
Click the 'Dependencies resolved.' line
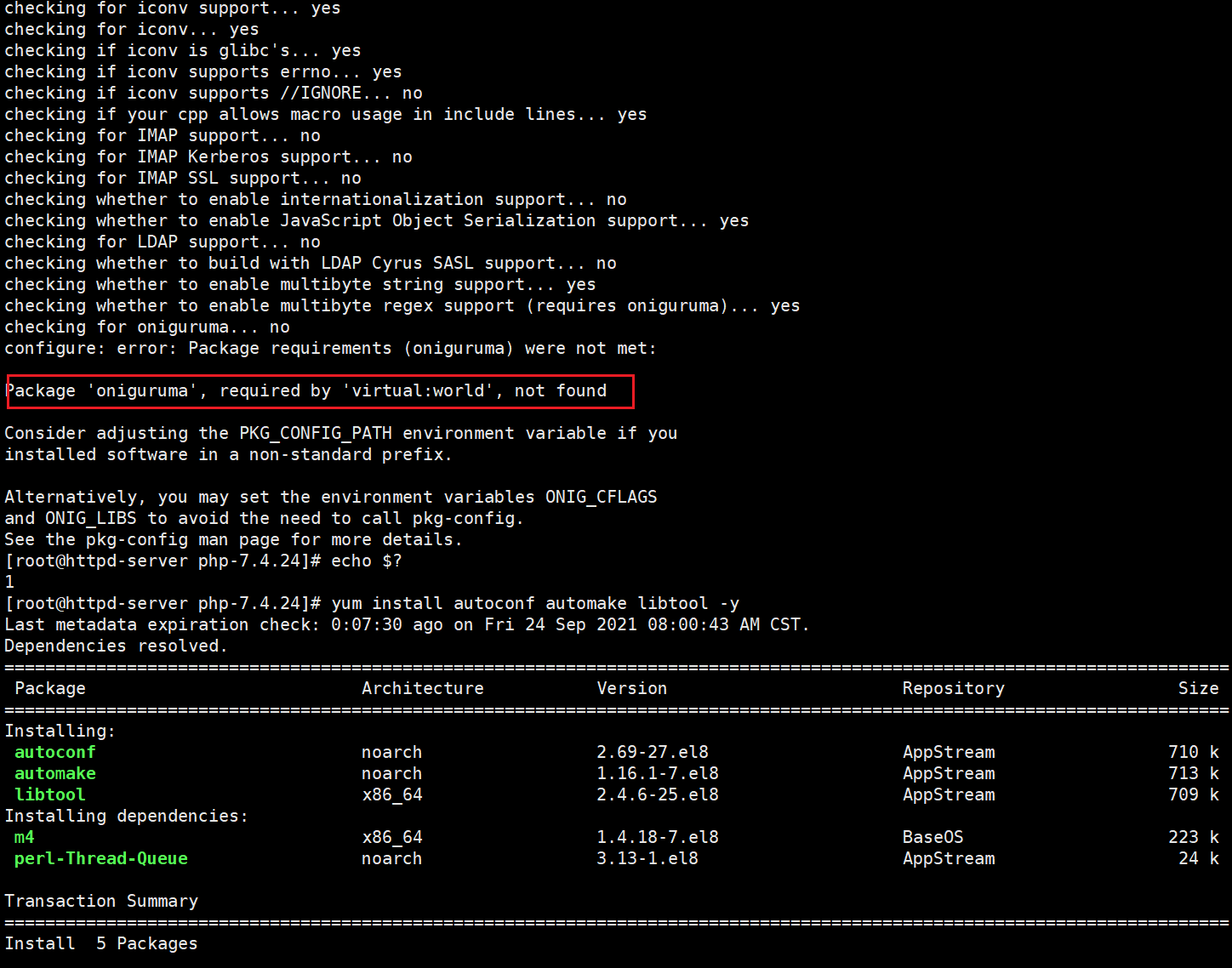click(x=117, y=646)
